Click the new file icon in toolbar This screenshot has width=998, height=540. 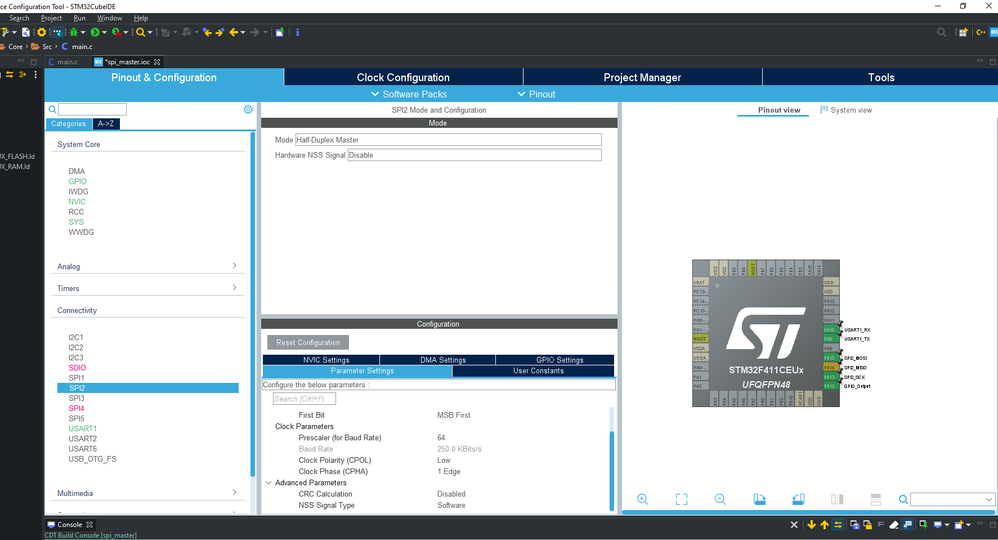[x=26, y=32]
